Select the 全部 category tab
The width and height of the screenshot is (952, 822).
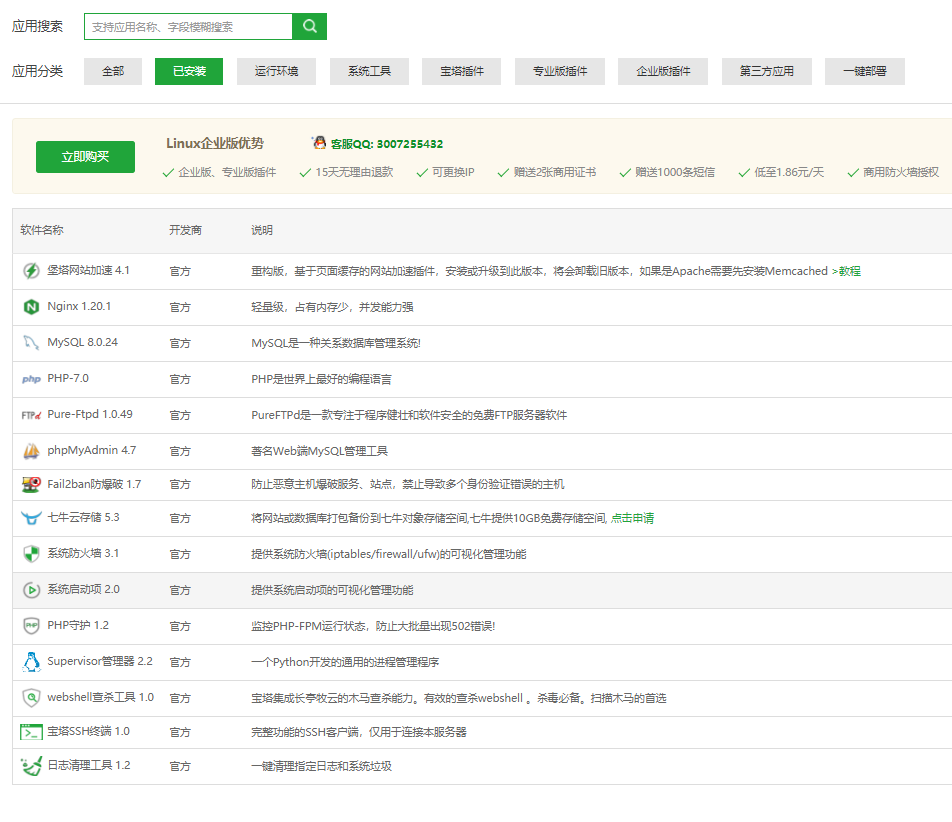(113, 71)
